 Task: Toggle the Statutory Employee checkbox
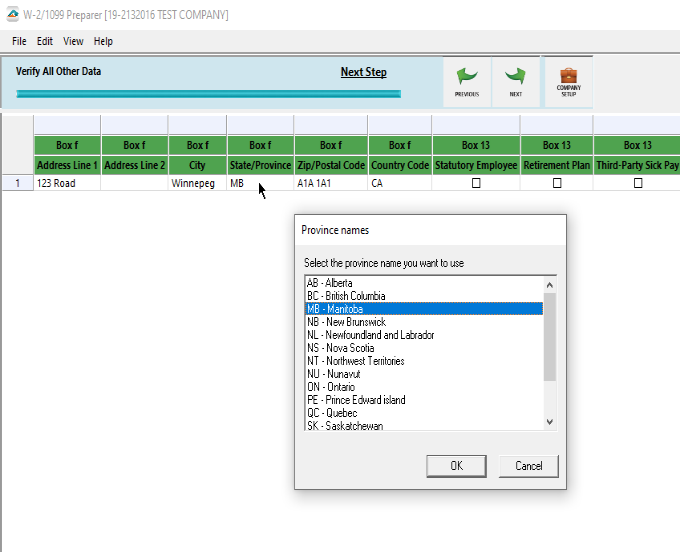476,184
